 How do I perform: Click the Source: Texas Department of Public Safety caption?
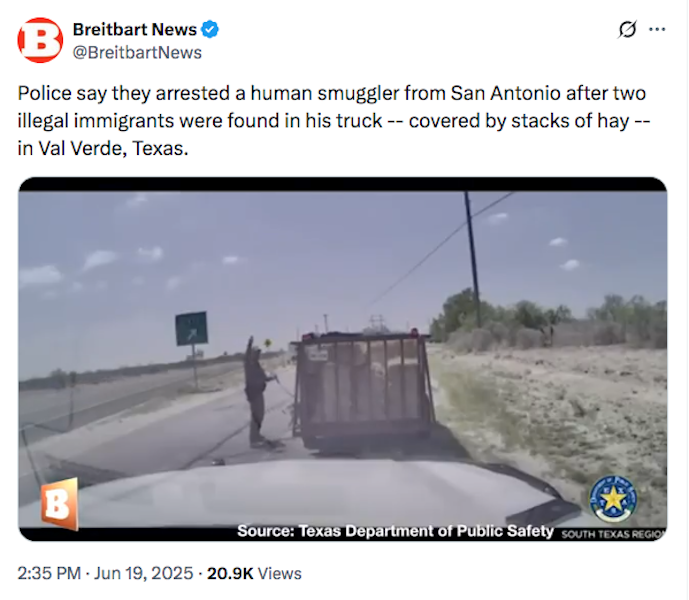click(x=395, y=531)
